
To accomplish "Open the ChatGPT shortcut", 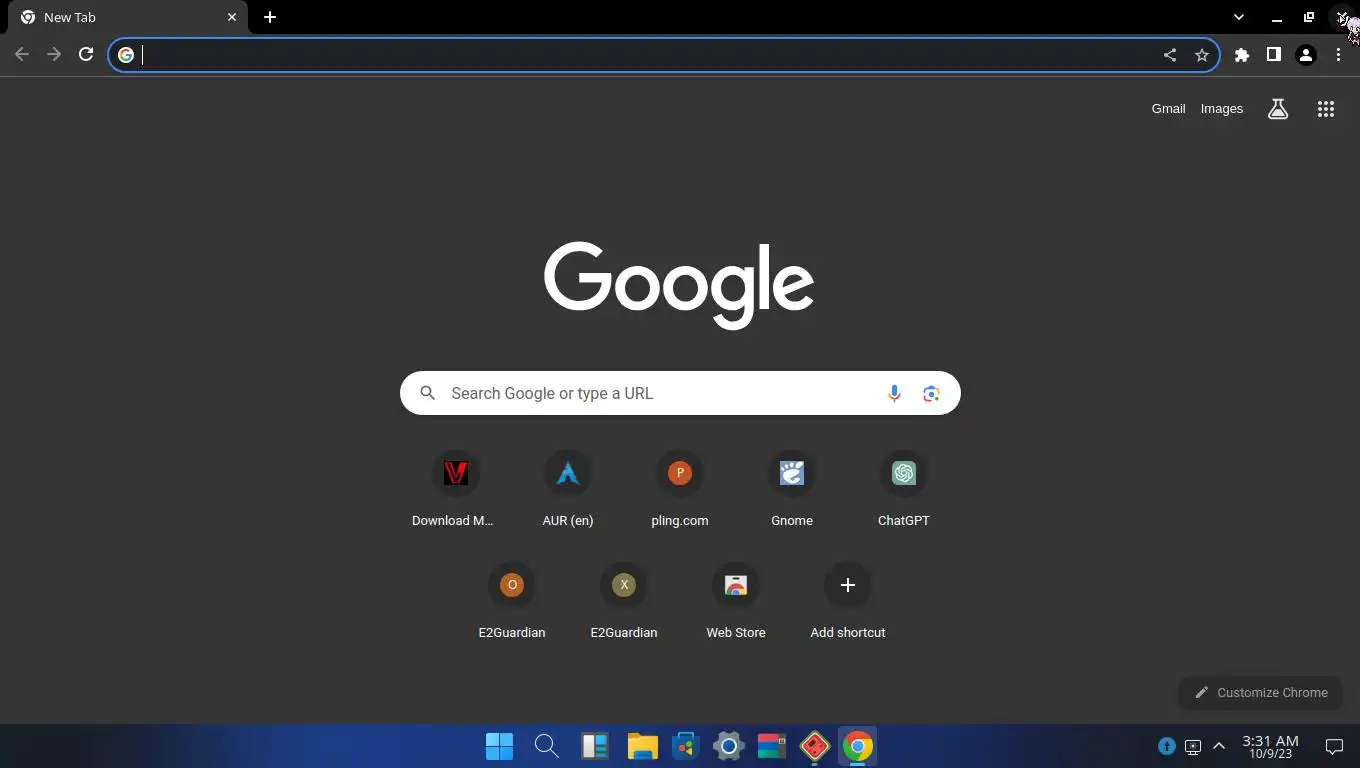I will pyautogui.click(x=903, y=490).
